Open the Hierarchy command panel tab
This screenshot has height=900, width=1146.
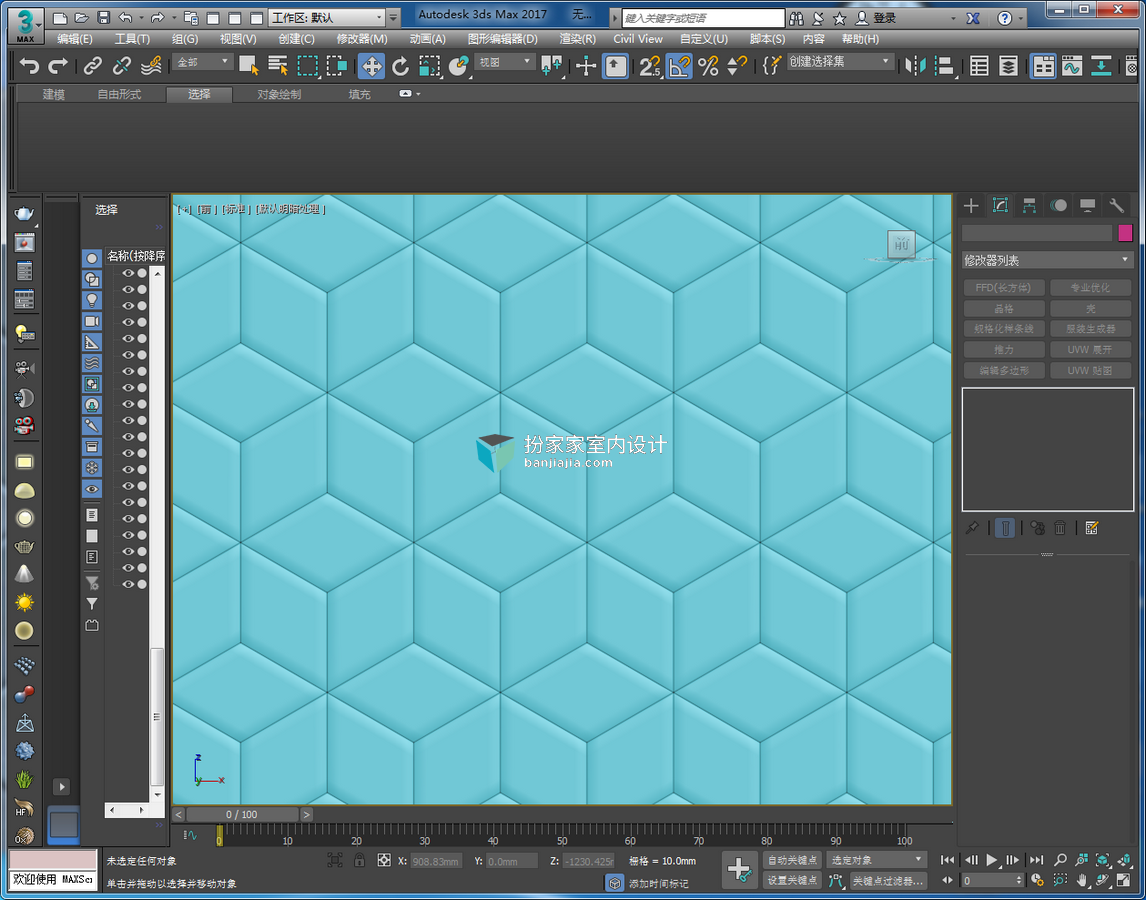pyautogui.click(x=1029, y=206)
